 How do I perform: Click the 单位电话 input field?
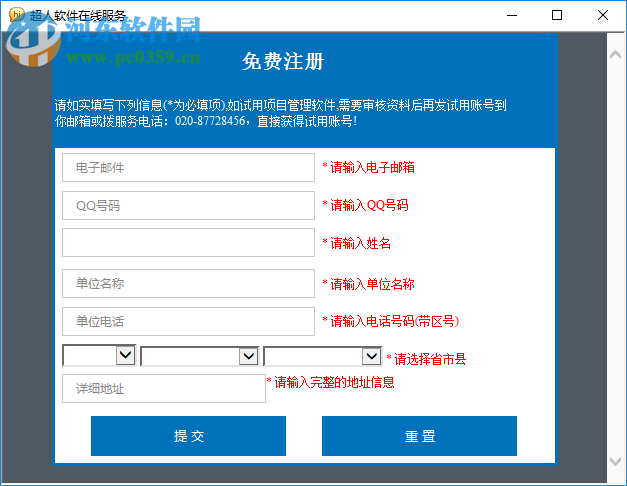click(x=188, y=322)
